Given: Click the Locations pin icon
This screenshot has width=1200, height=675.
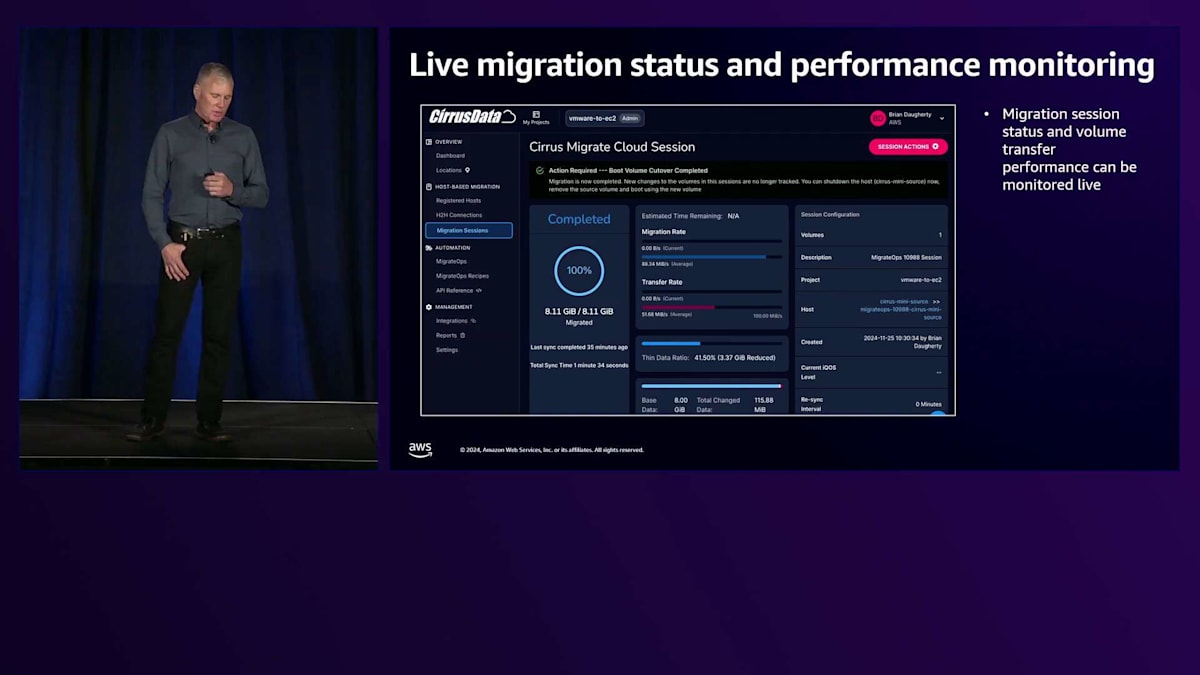Looking at the screenshot, I should pyautogui.click(x=467, y=170).
